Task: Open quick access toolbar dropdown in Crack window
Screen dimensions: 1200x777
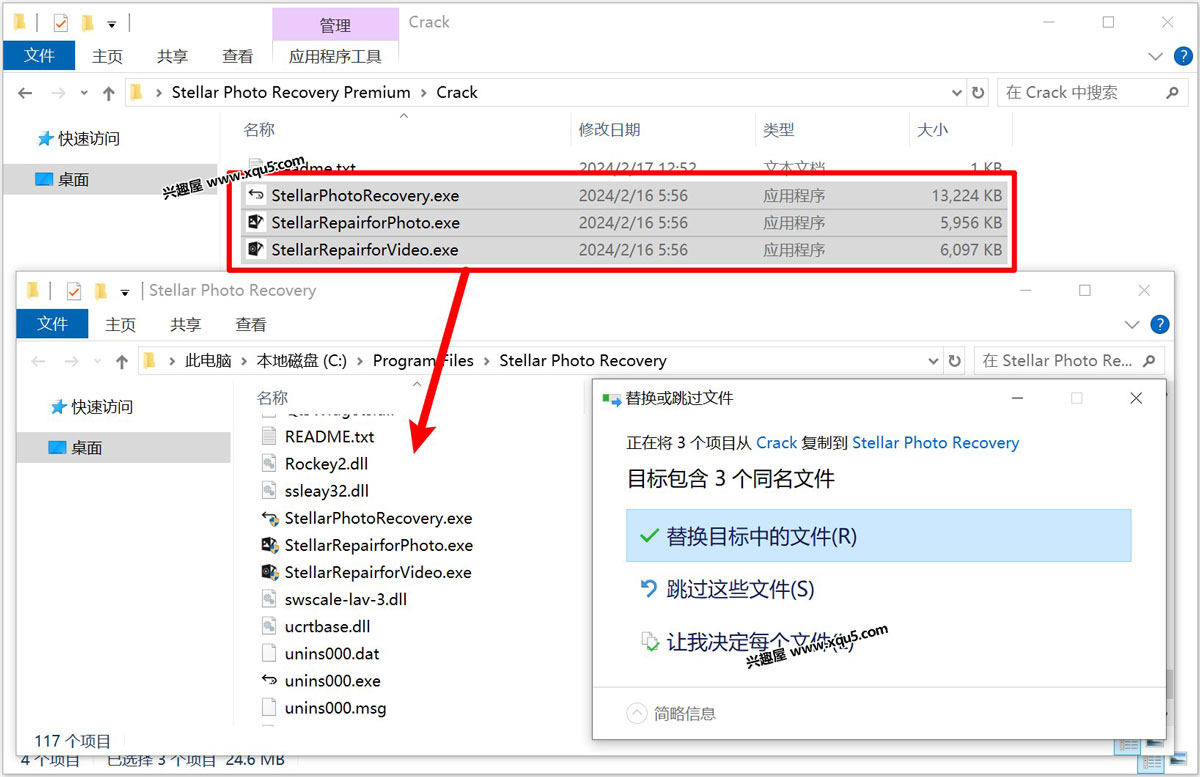Action: (110, 22)
